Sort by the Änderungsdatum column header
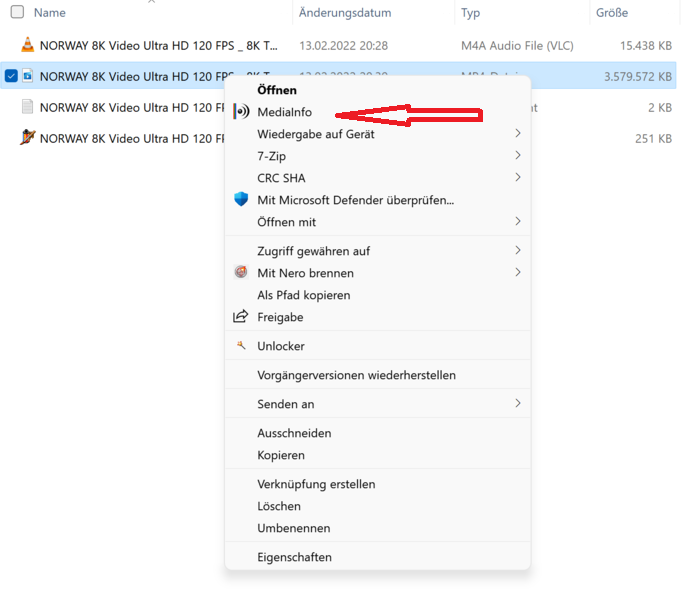The image size is (695, 606). pyautogui.click(x=346, y=13)
